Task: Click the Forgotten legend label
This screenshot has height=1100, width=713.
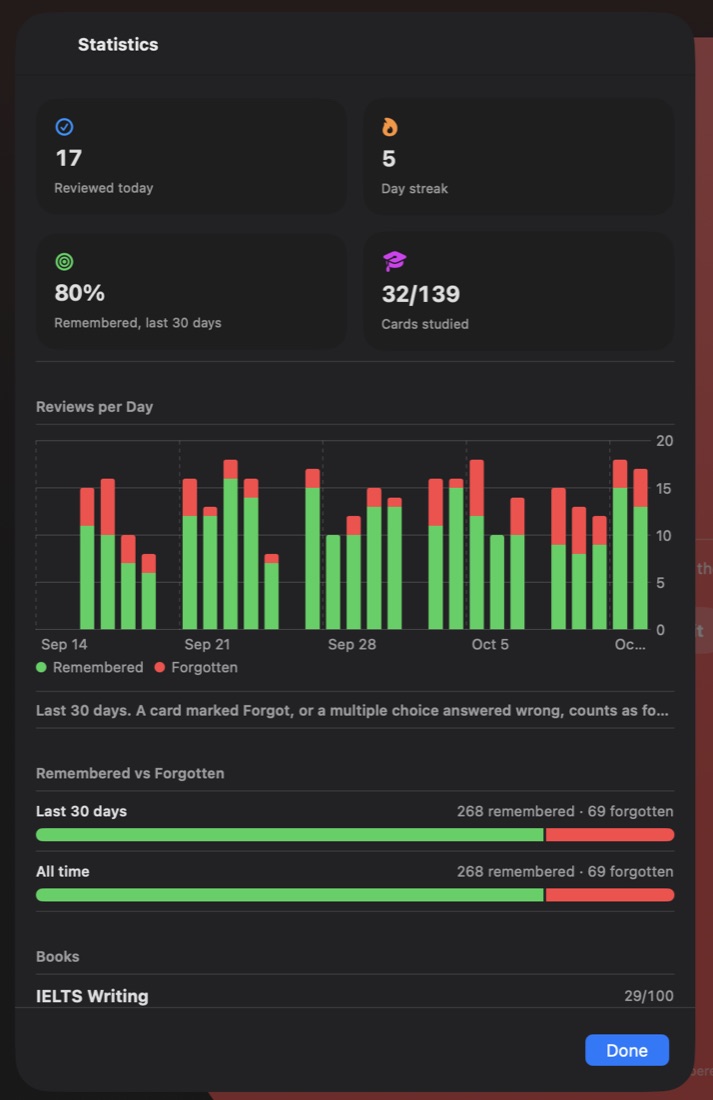Action: (x=204, y=667)
